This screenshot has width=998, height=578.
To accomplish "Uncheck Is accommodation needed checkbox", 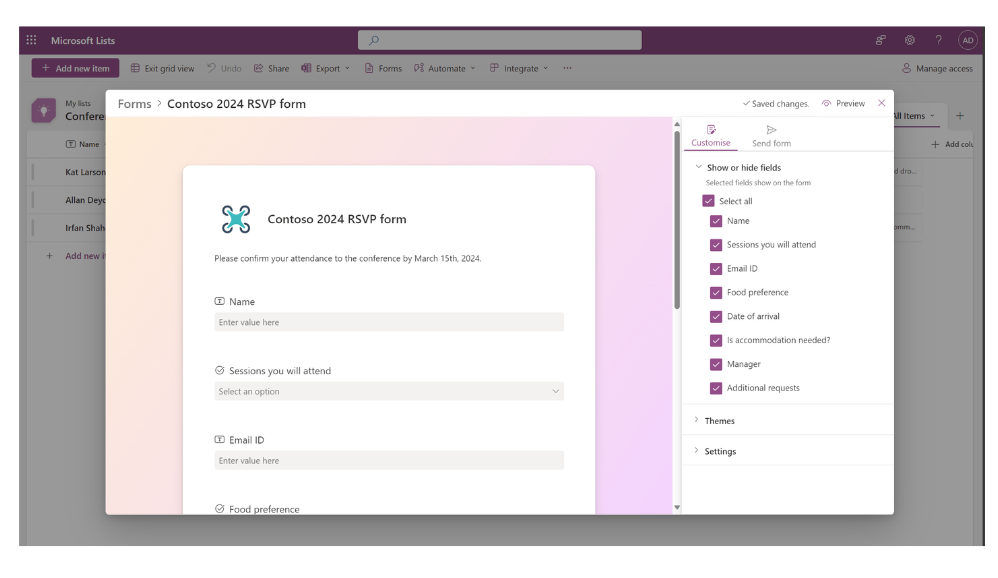I will 716,340.
